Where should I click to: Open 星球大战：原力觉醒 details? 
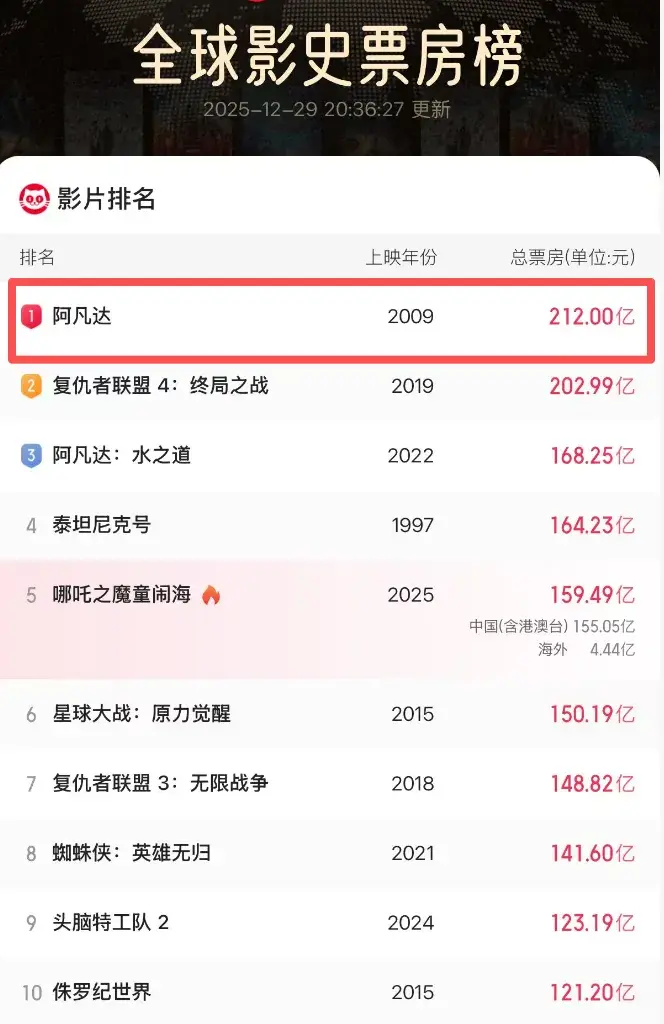click(141, 714)
